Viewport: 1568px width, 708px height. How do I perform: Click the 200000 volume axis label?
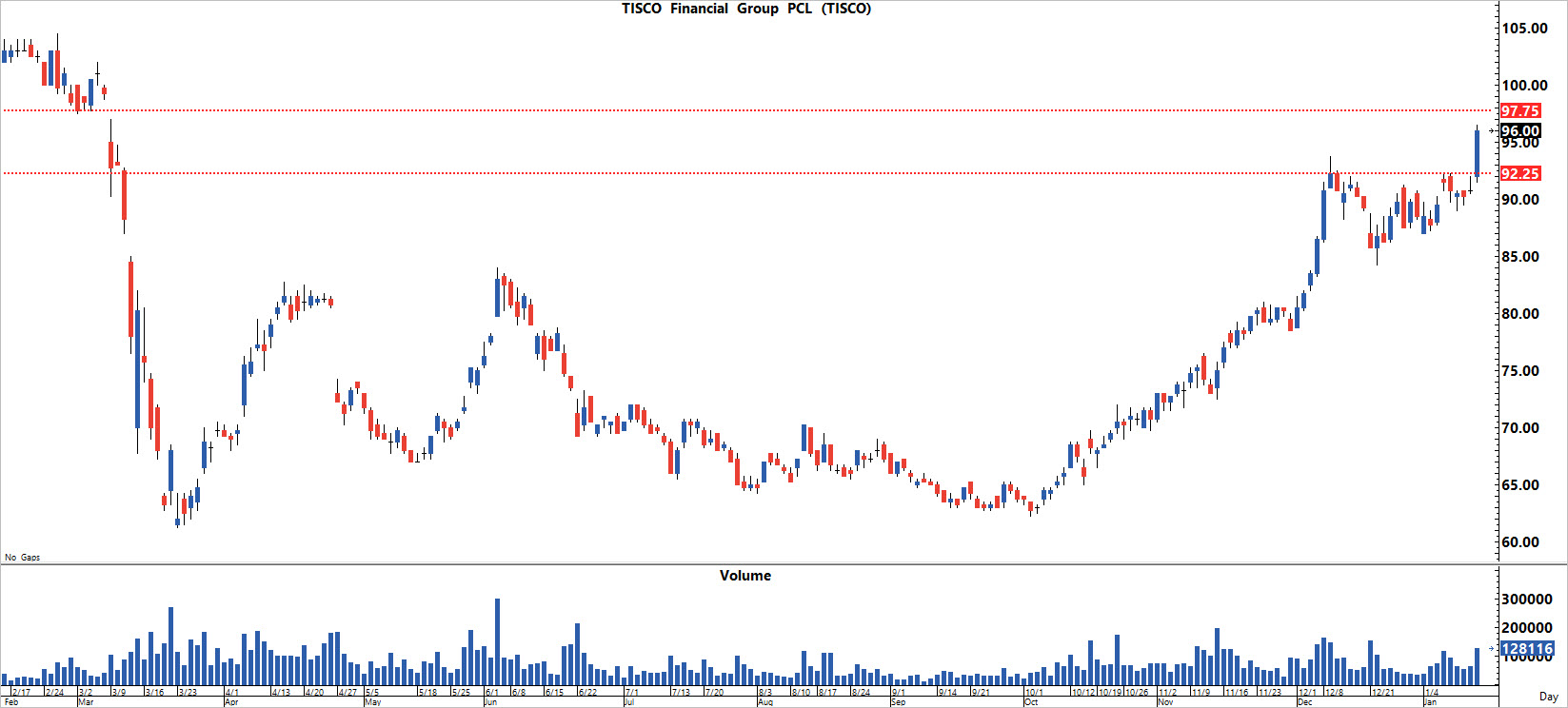pos(1528,628)
